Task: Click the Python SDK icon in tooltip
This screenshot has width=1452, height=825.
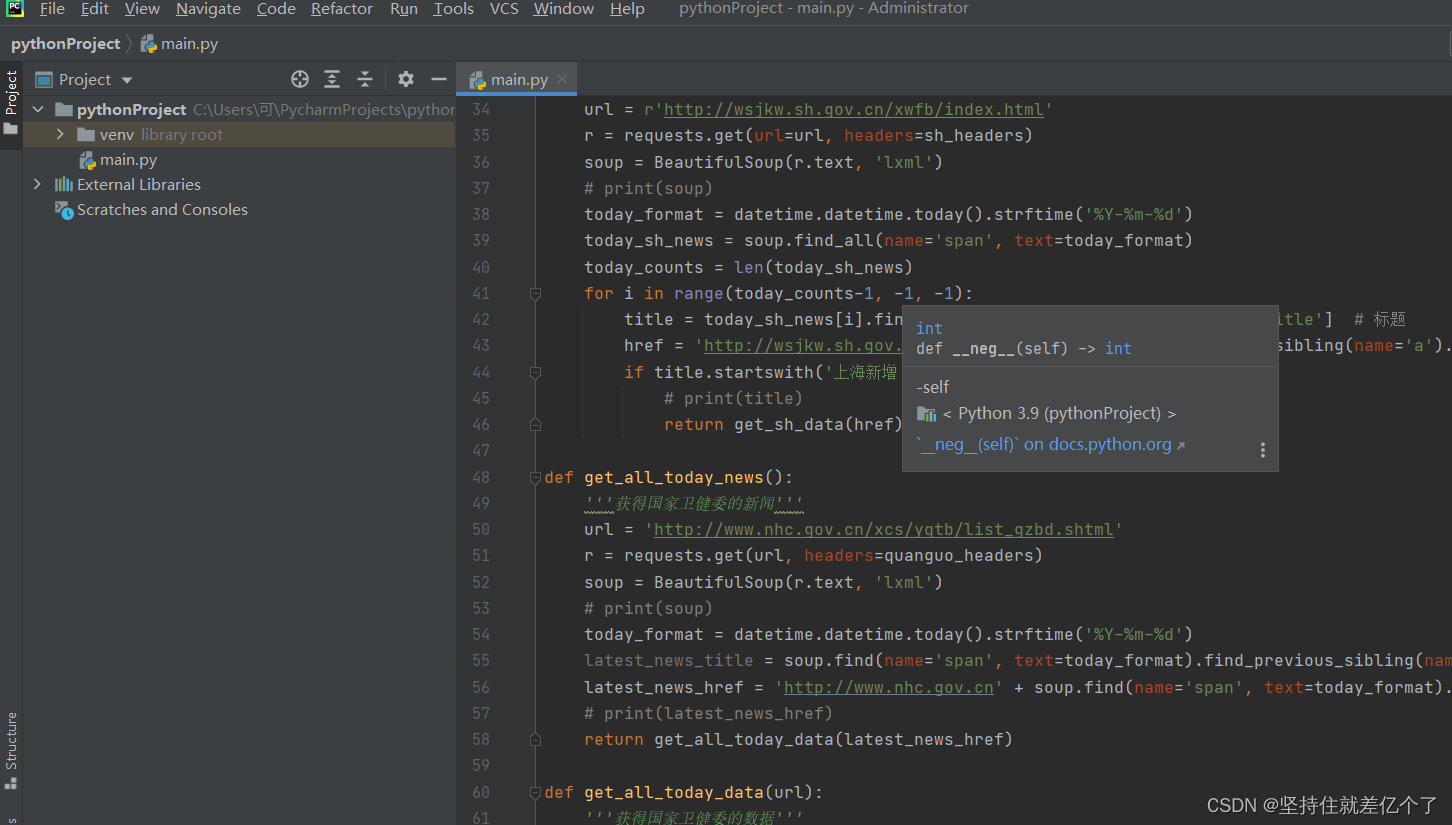Action: (x=926, y=413)
